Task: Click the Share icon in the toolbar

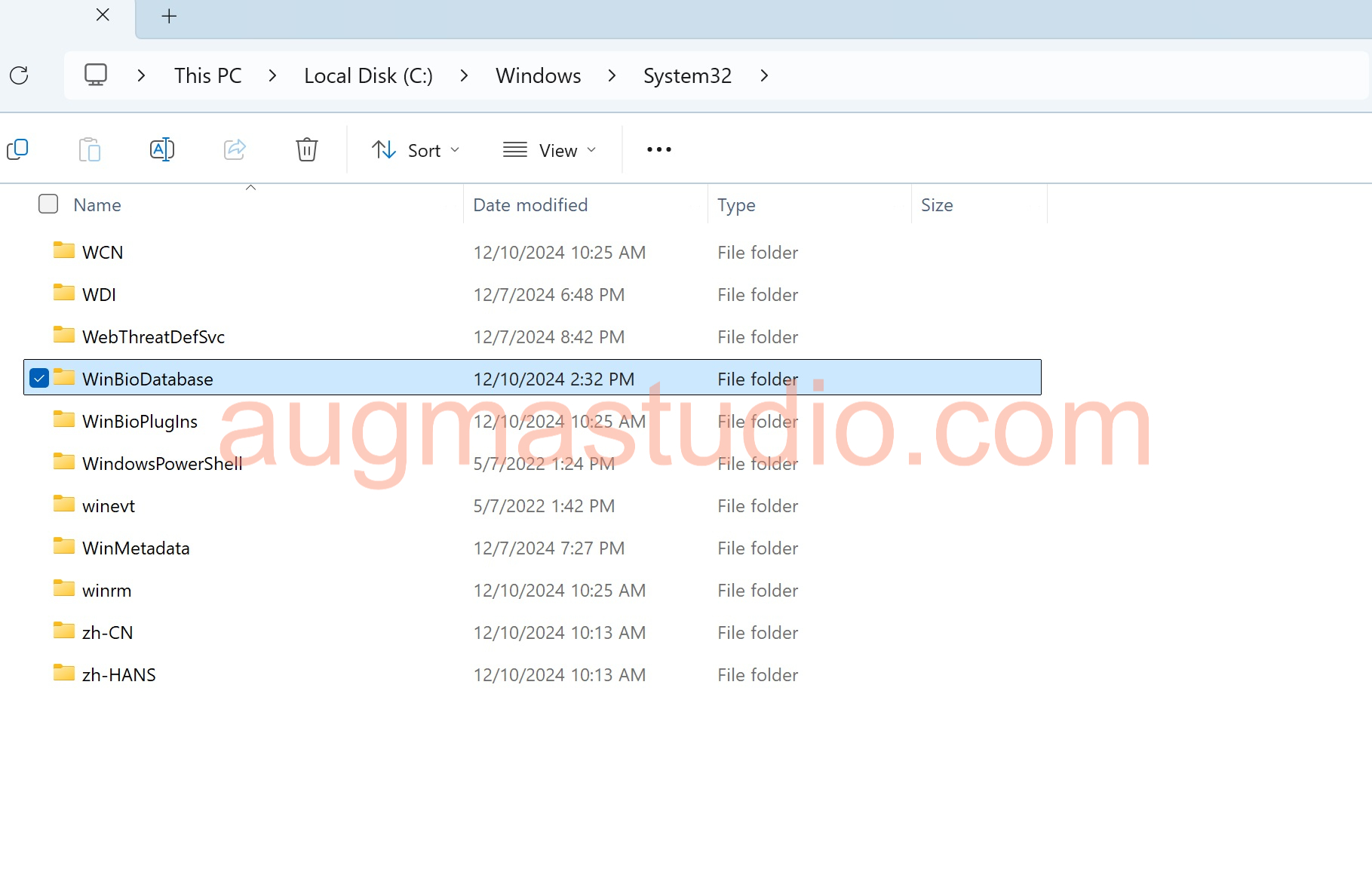Action: 235,149
